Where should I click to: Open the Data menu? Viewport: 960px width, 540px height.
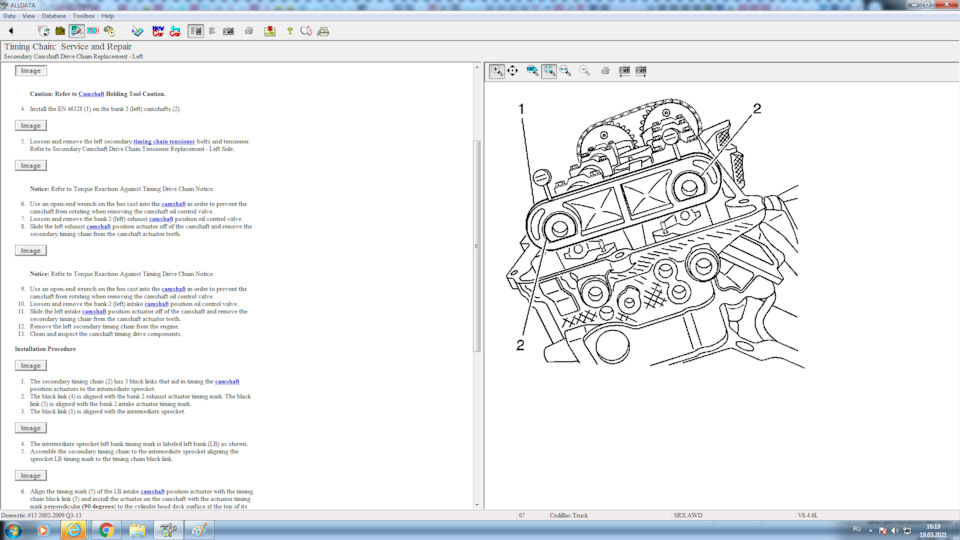[x=9, y=16]
